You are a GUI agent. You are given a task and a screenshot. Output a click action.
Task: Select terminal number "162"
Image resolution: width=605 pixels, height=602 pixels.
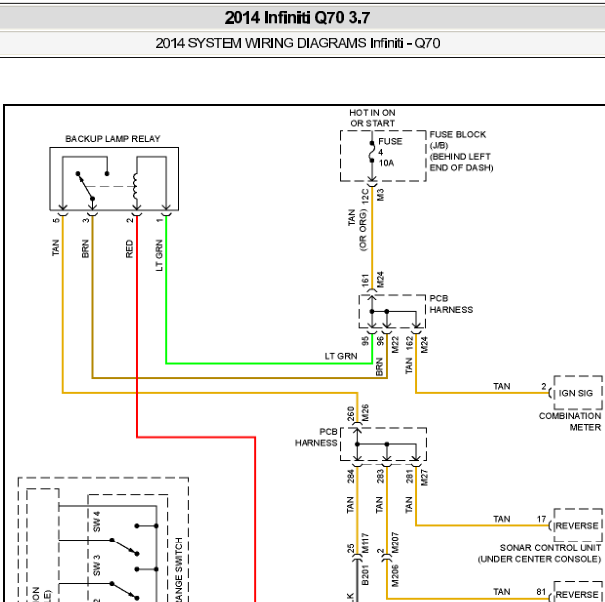click(x=410, y=343)
